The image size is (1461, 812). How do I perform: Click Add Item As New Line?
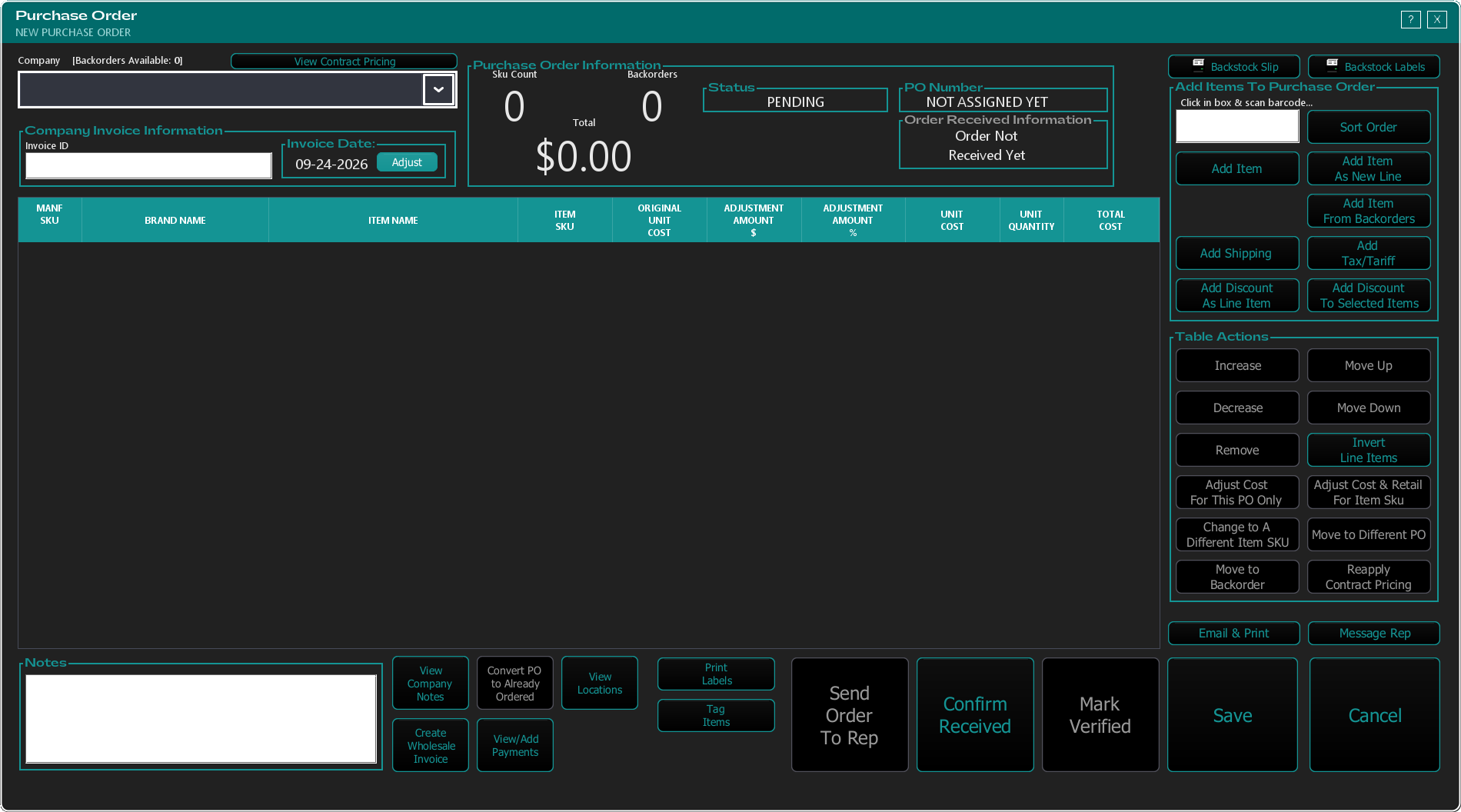click(1369, 168)
